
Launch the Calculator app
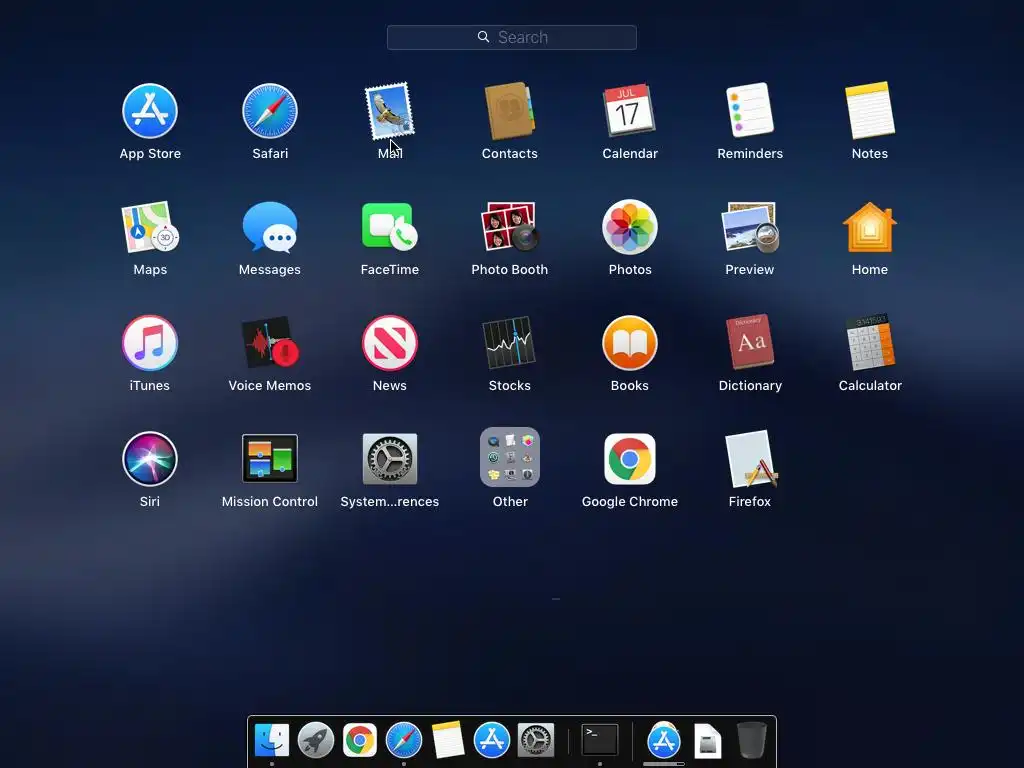point(870,342)
